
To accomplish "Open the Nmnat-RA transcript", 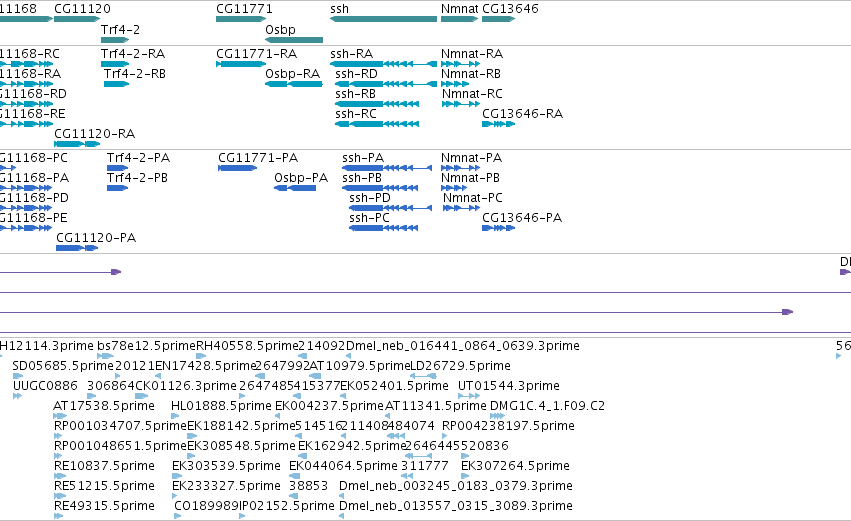I will point(472,54).
